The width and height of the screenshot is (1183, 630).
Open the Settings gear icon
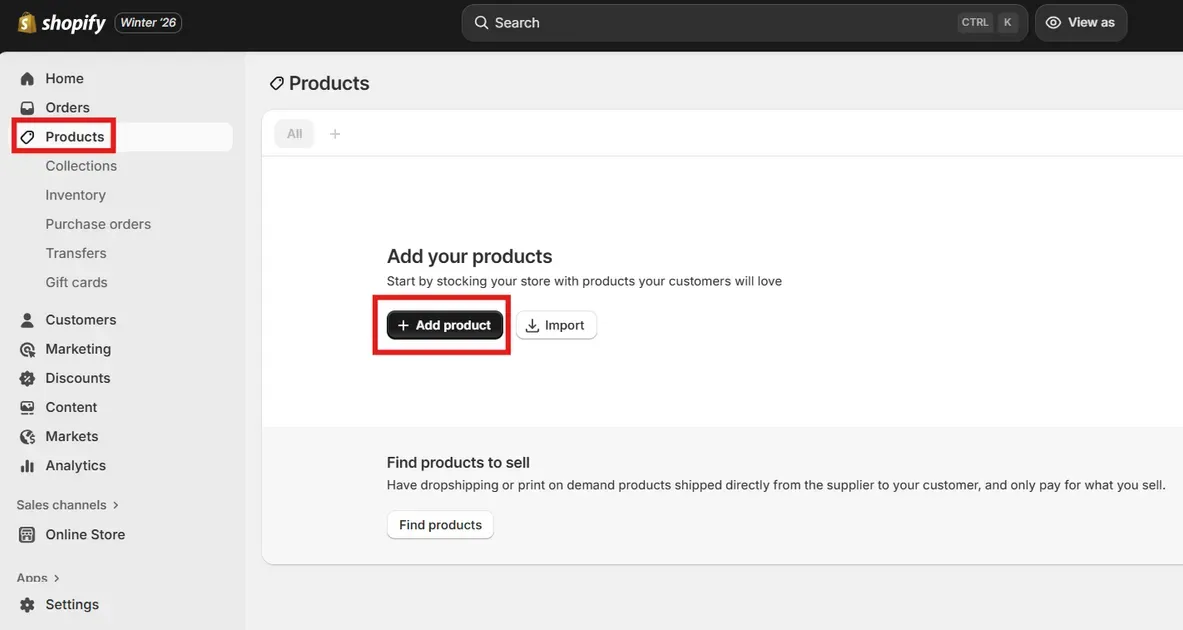pyautogui.click(x=26, y=604)
